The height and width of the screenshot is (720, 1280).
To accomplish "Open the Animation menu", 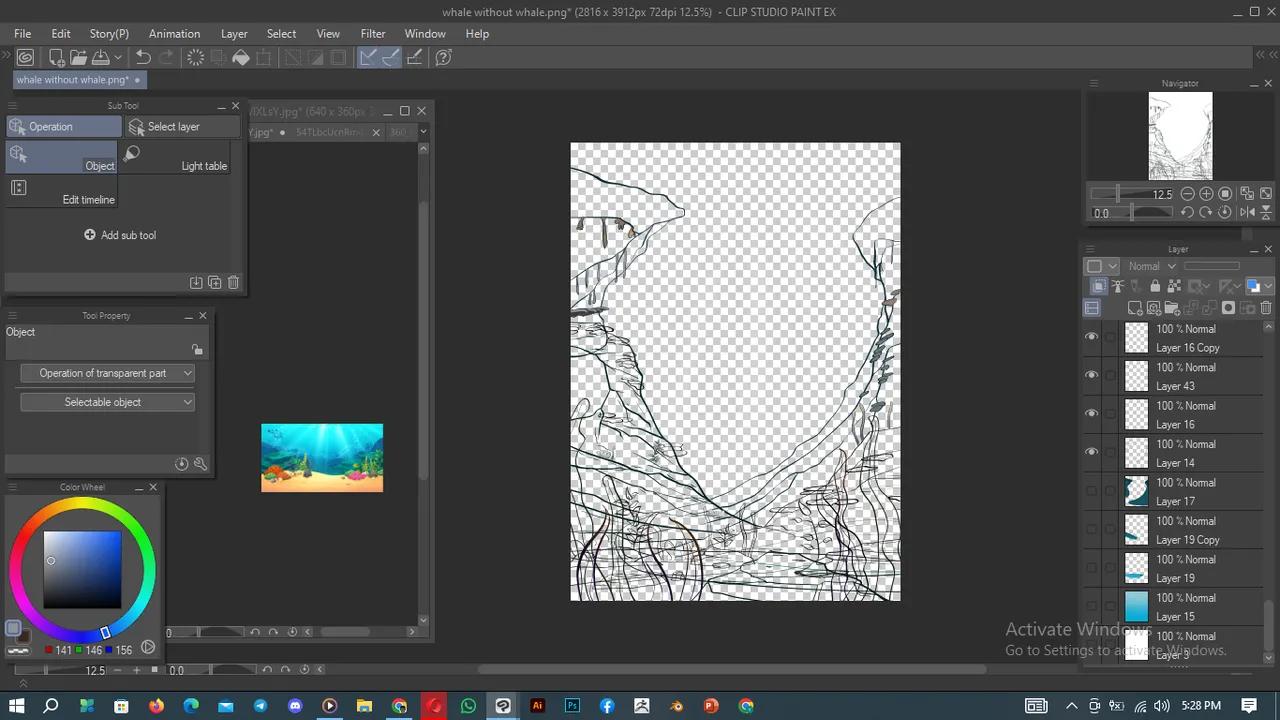I will (x=175, y=34).
